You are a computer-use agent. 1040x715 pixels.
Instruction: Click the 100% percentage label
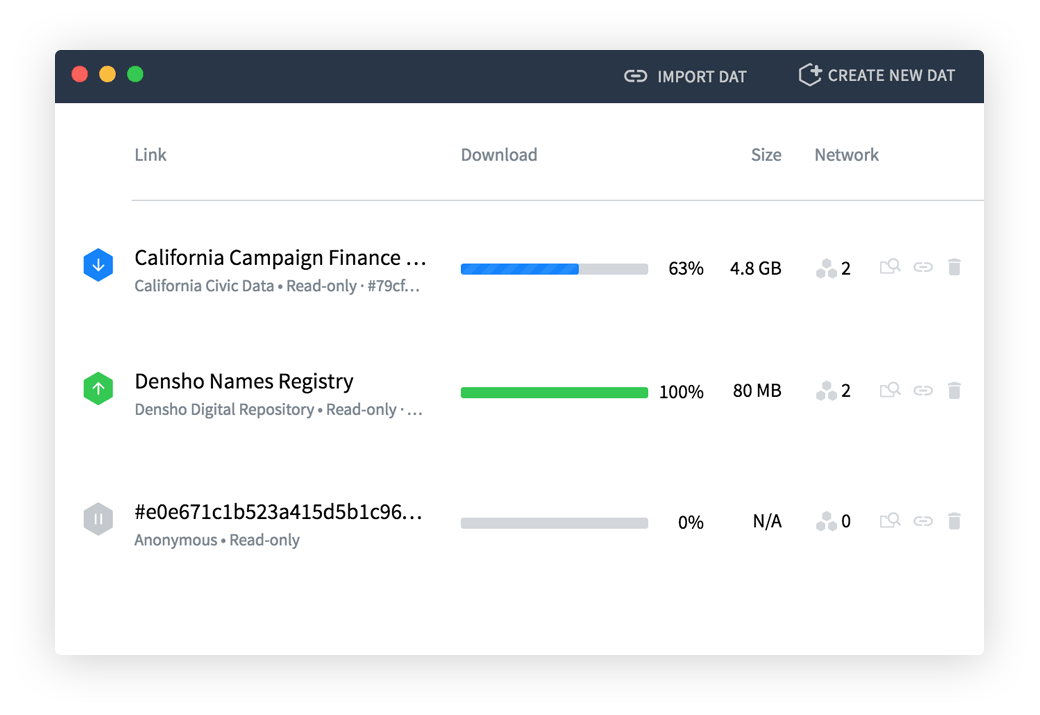coord(681,392)
